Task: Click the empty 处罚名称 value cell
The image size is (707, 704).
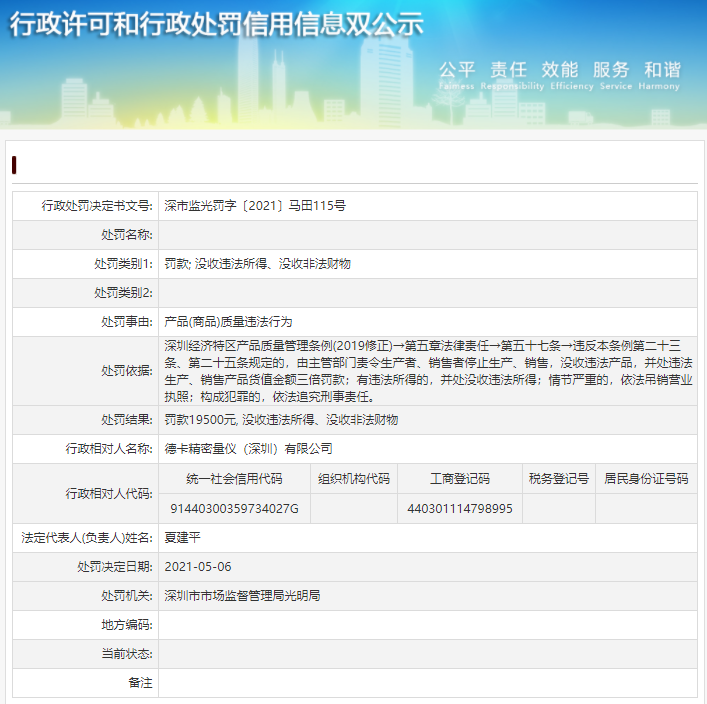Action: (x=427, y=235)
